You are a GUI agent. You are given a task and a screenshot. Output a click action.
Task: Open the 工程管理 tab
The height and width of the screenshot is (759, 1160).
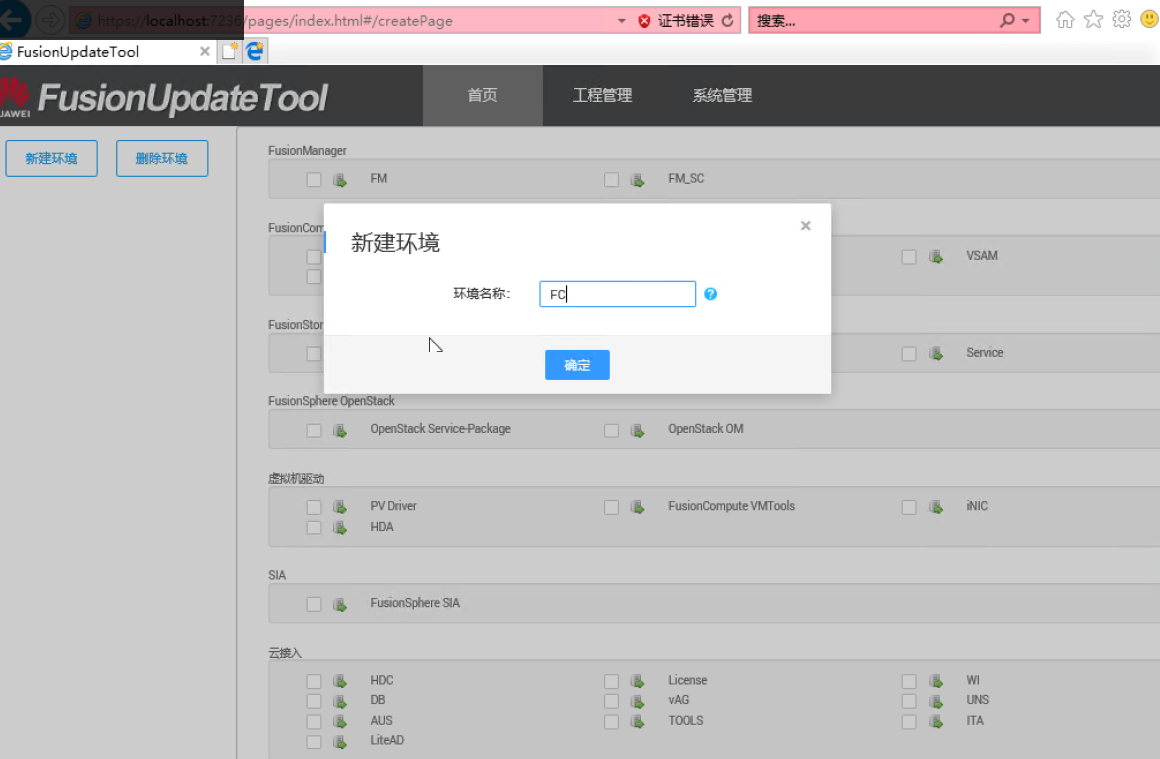coord(602,95)
